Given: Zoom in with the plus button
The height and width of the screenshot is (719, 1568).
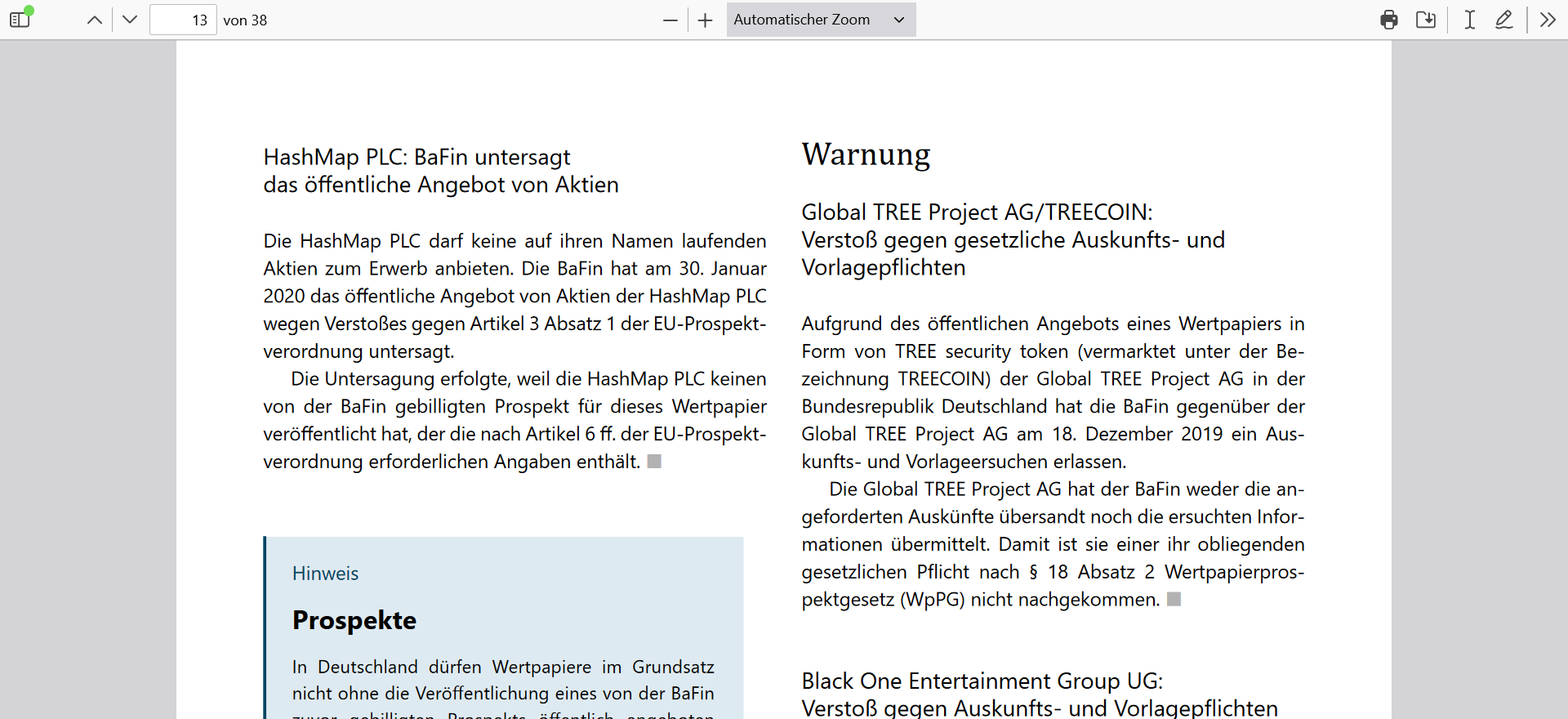Looking at the screenshot, I should [706, 20].
